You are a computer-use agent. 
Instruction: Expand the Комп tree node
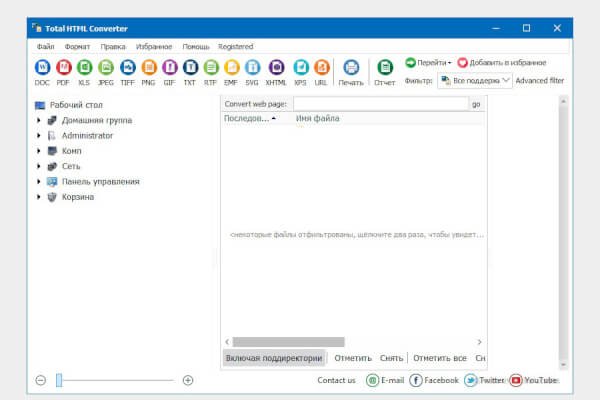pos(38,151)
